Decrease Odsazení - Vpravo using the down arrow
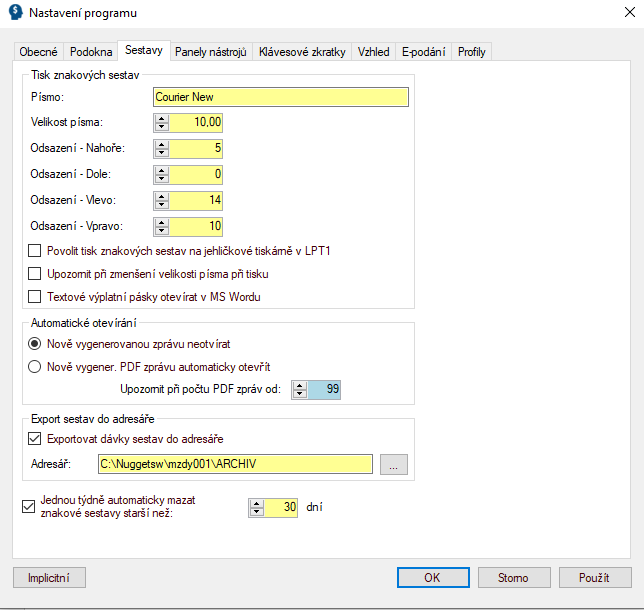Viewport: 644px width, 610px height. tap(160, 231)
